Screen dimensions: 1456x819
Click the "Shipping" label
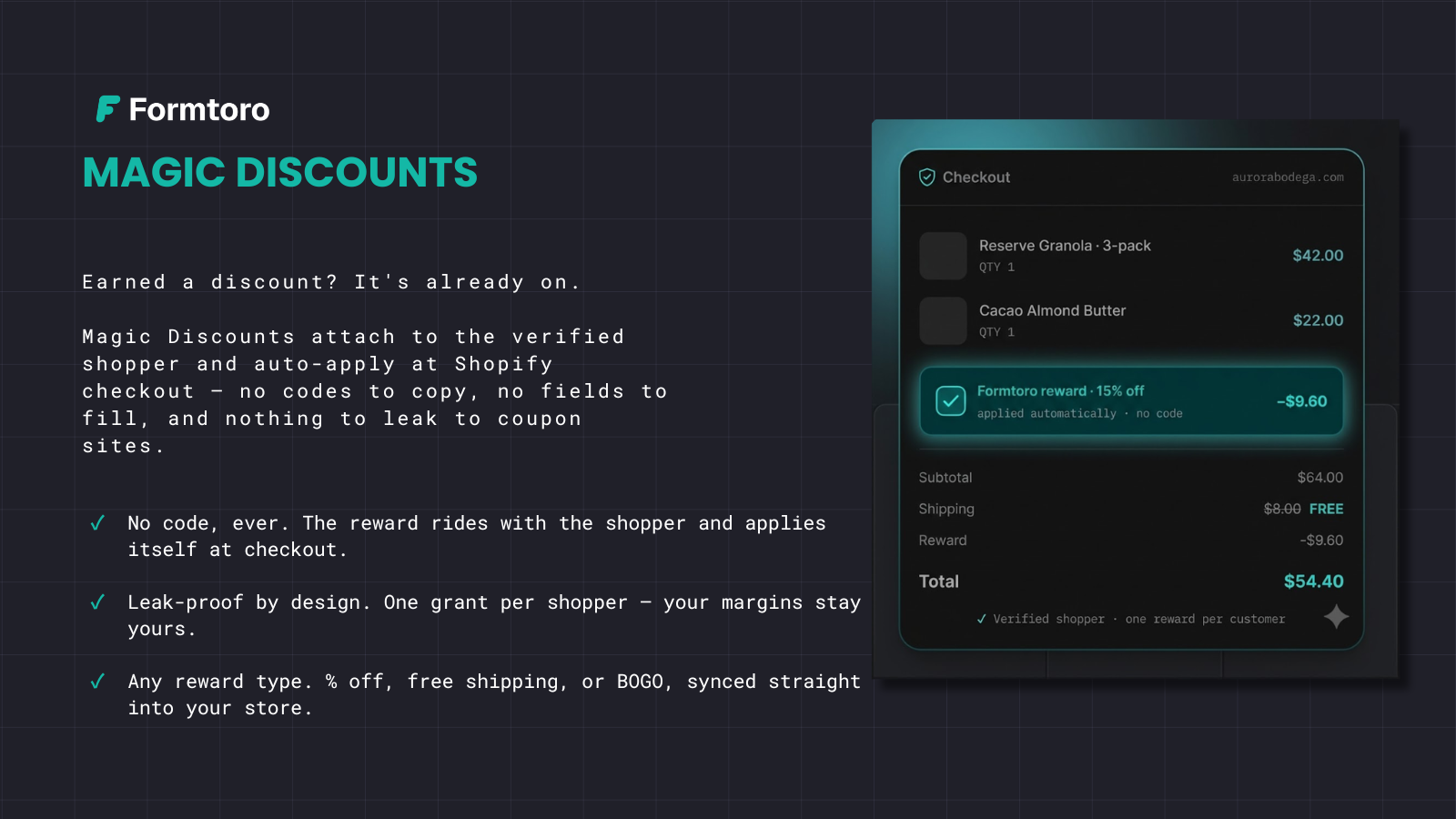pyautogui.click(x=946, y=509)
